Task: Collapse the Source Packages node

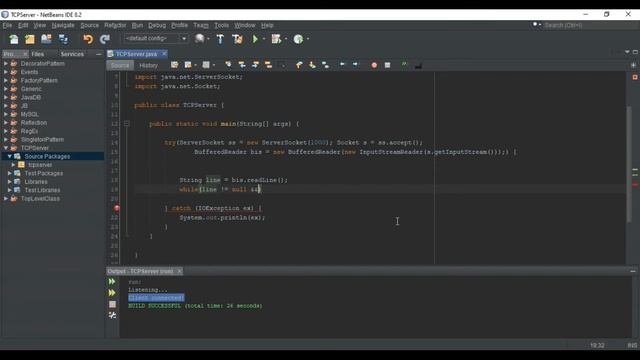Action: click(9, 156)
